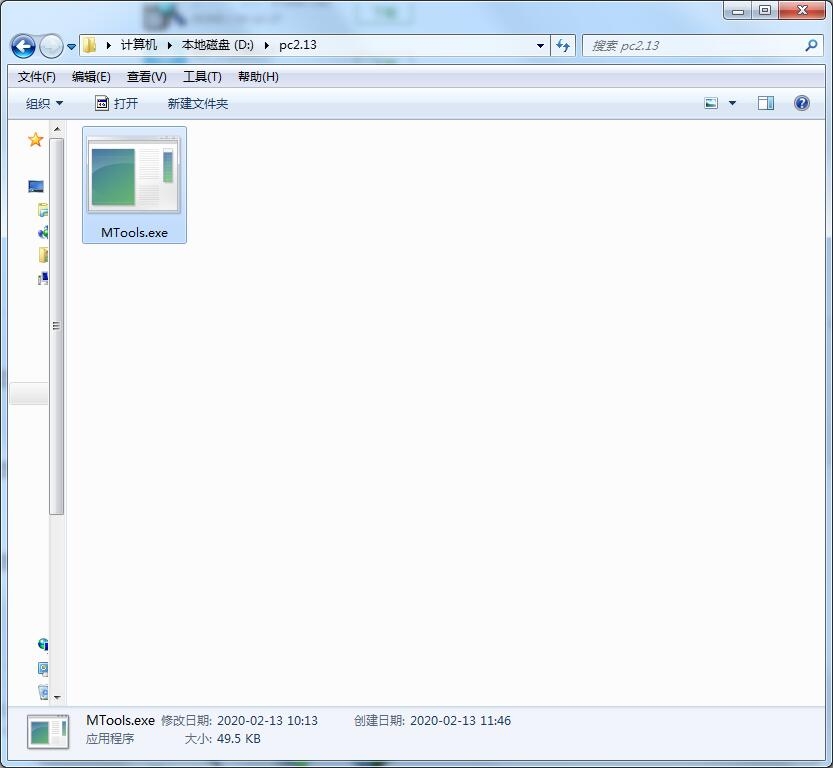Open Help with the blue question icon
Viewport: 833px width, 768px height.
coord(802,103)
